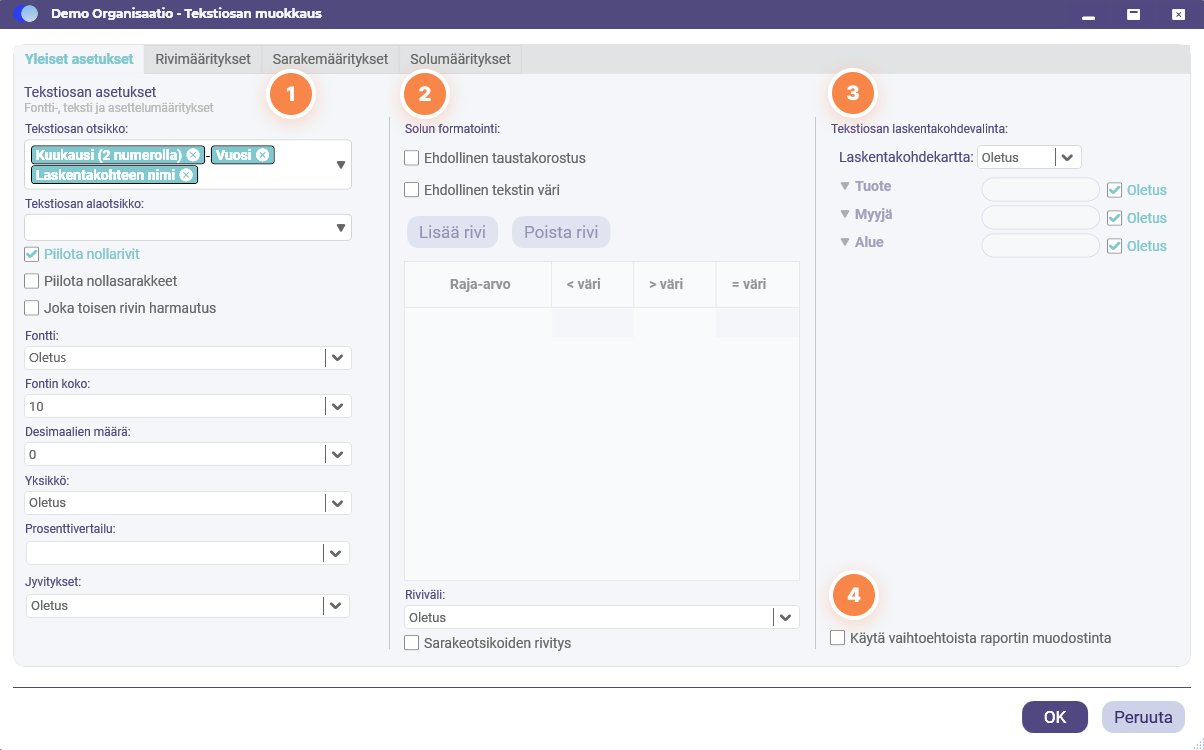Close the Tekstiosan muokkaus window

point(1178,15)
